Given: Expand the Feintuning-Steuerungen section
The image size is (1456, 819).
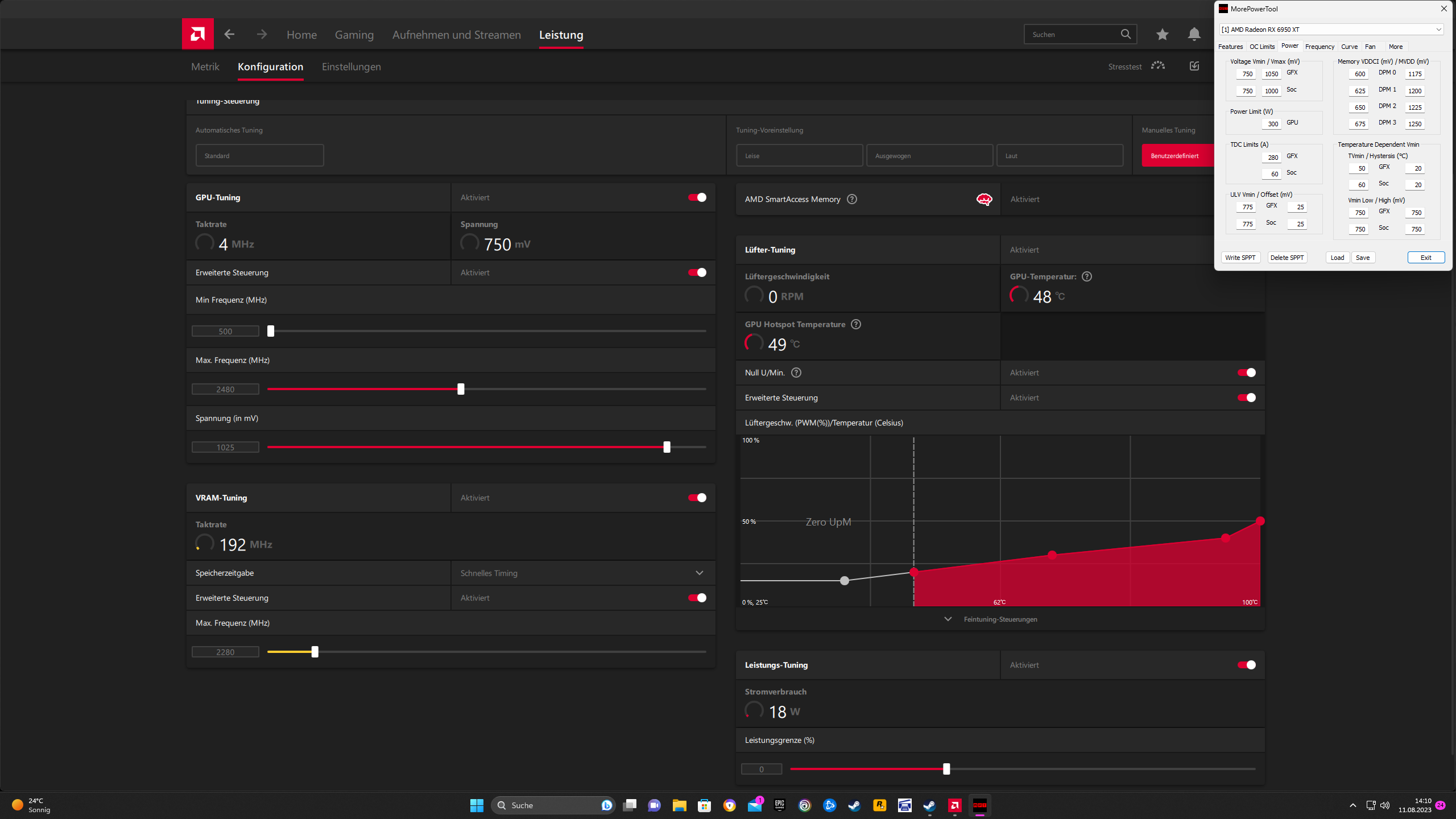Looking at the screenshot, I should coord(999,619).
